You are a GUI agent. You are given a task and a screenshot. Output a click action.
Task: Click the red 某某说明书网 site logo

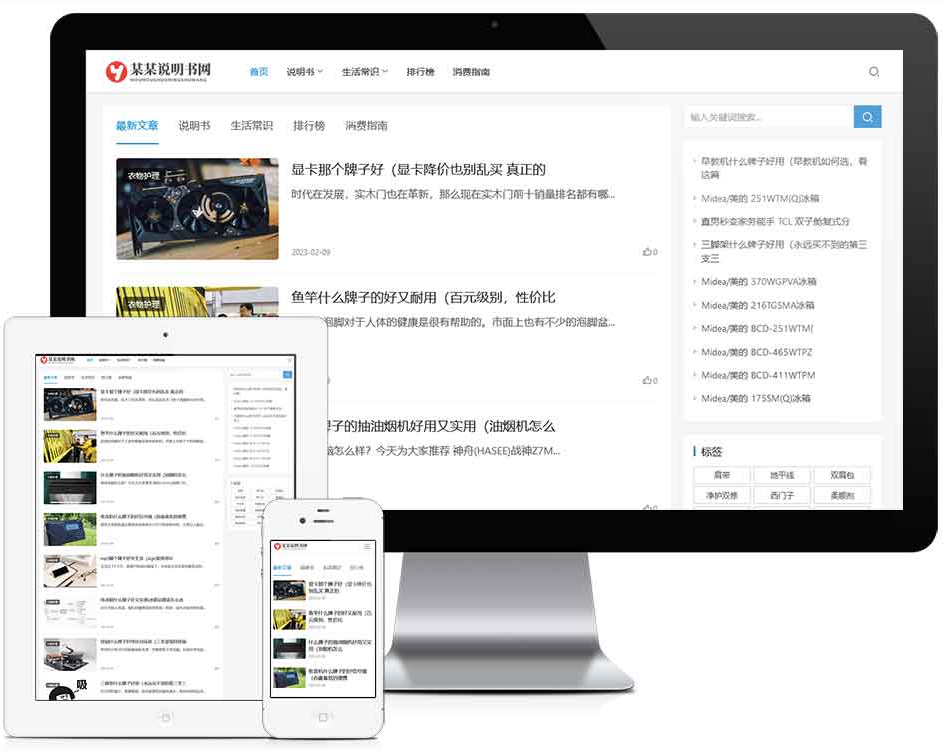[158, 72]
